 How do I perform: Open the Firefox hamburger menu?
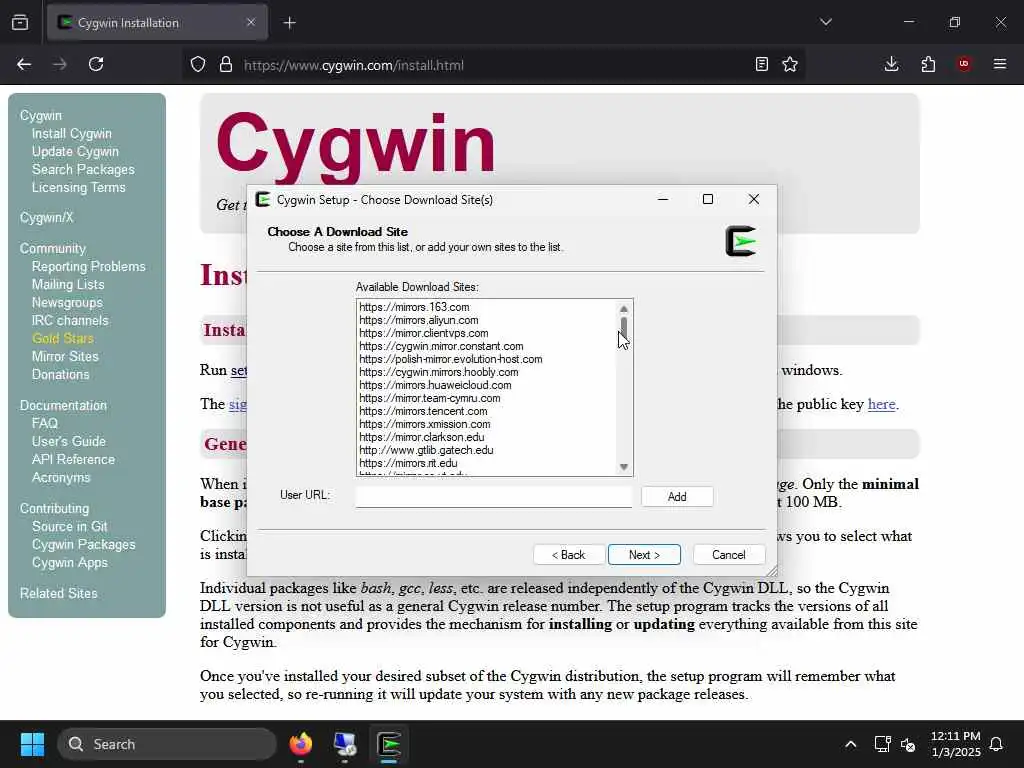click(1000, 64)
